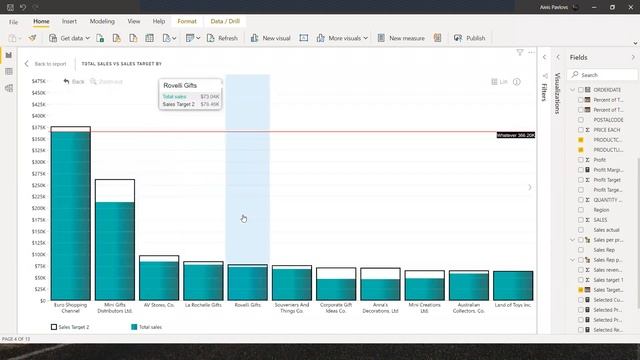The height and width of the screenshot is (360, 640).
Task: Click the Sales Target 2 legend swatch
Action: point(54,327)
